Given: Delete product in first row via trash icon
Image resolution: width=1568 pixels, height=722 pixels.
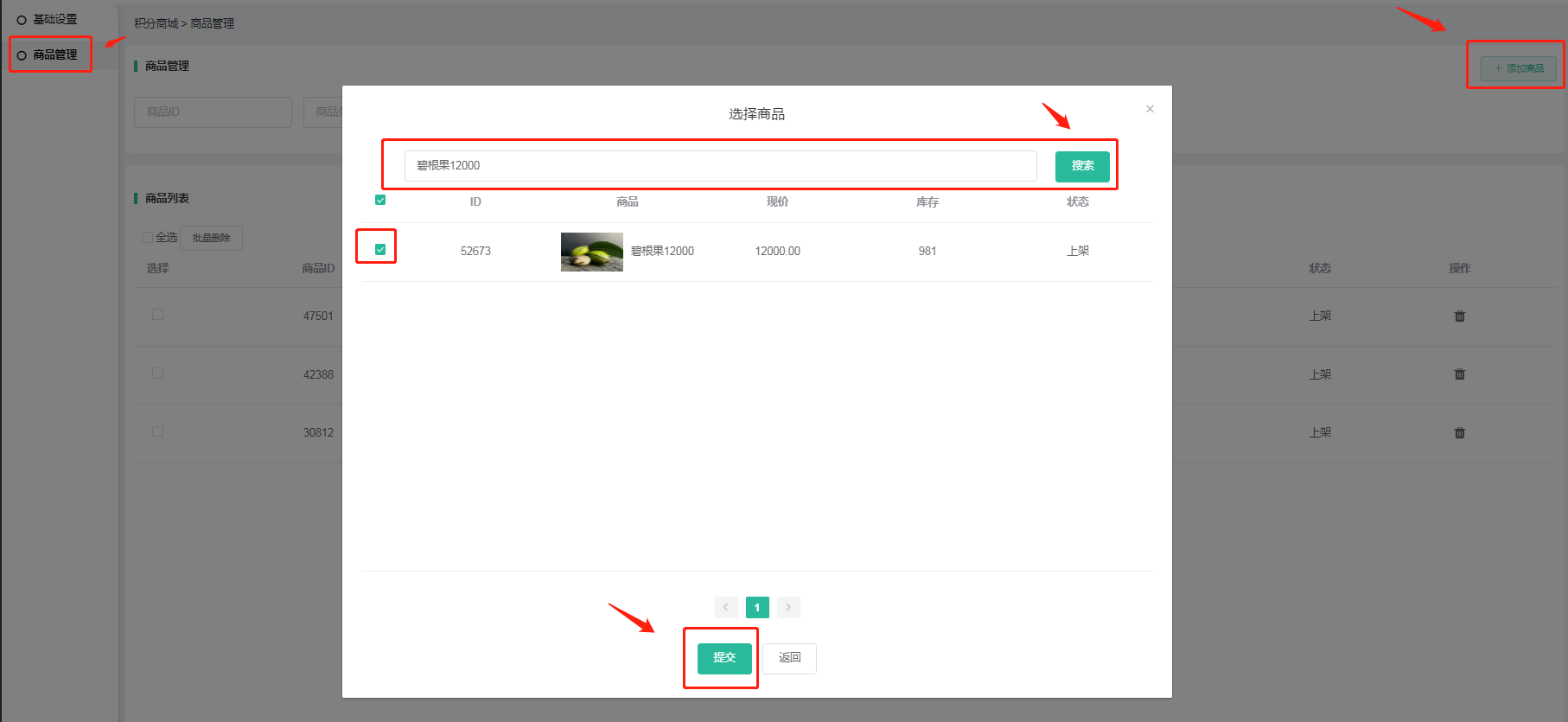Looking at the screenshot, I should point(1459,316).
